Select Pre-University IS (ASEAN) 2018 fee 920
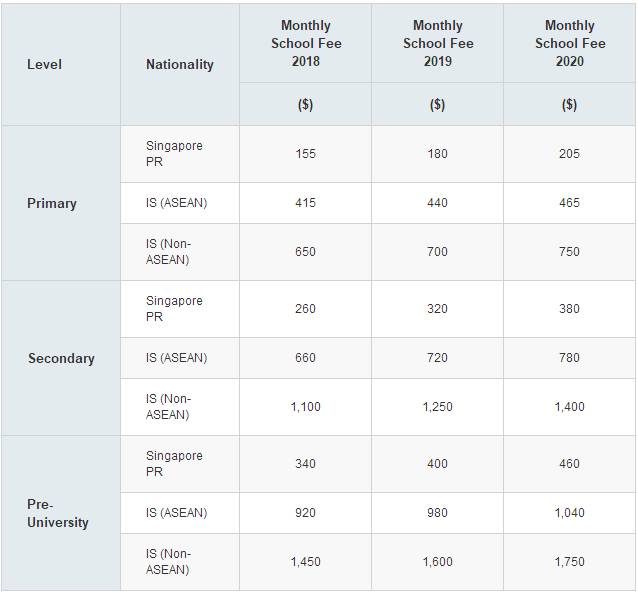Viewport: 638px width, 594px height. pyautogui.click(x=305, y=513)
